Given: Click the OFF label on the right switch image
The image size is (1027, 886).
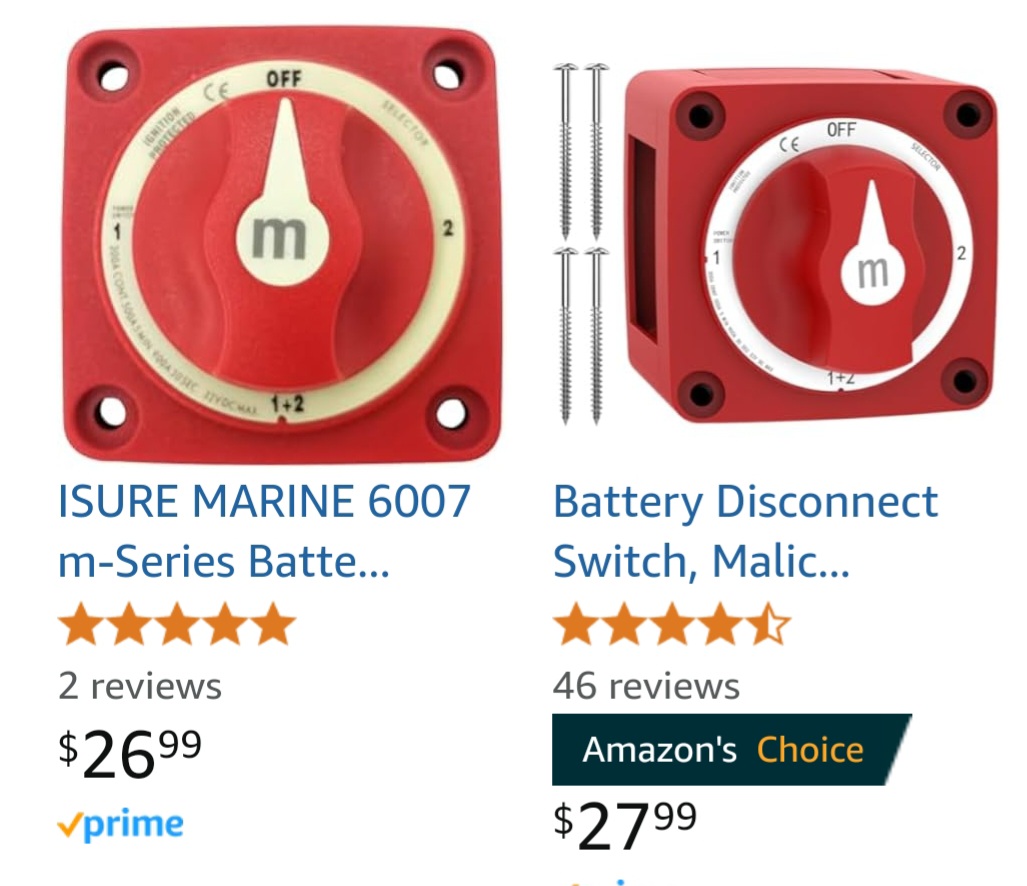Looking at the screenshot, I should coord(841,130).
